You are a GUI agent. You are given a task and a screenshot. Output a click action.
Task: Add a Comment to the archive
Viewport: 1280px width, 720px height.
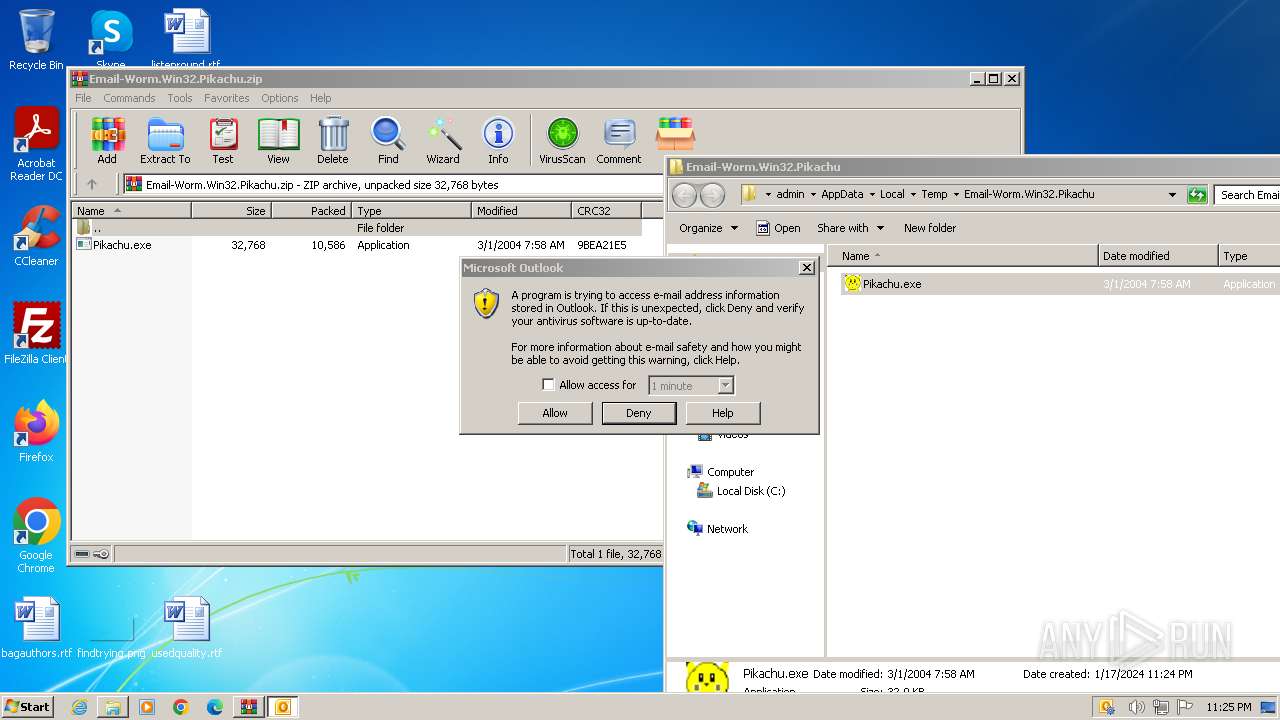pos(619,140)
